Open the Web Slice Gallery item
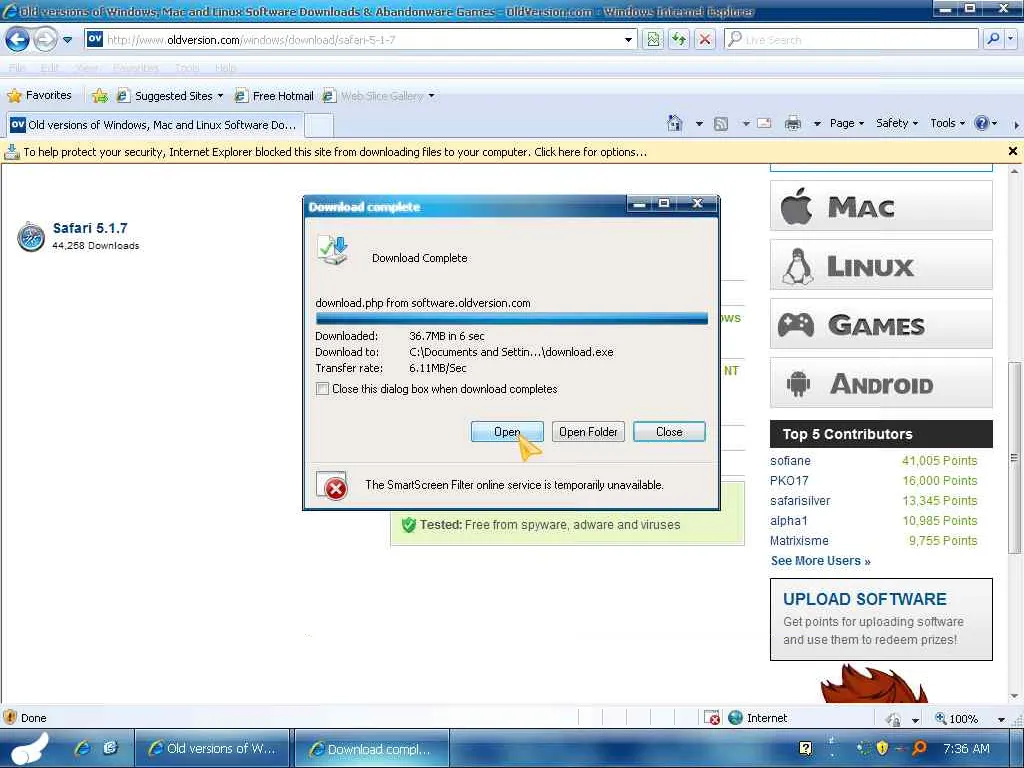This screenshot has height=768, width=1024. coord(374,96)
